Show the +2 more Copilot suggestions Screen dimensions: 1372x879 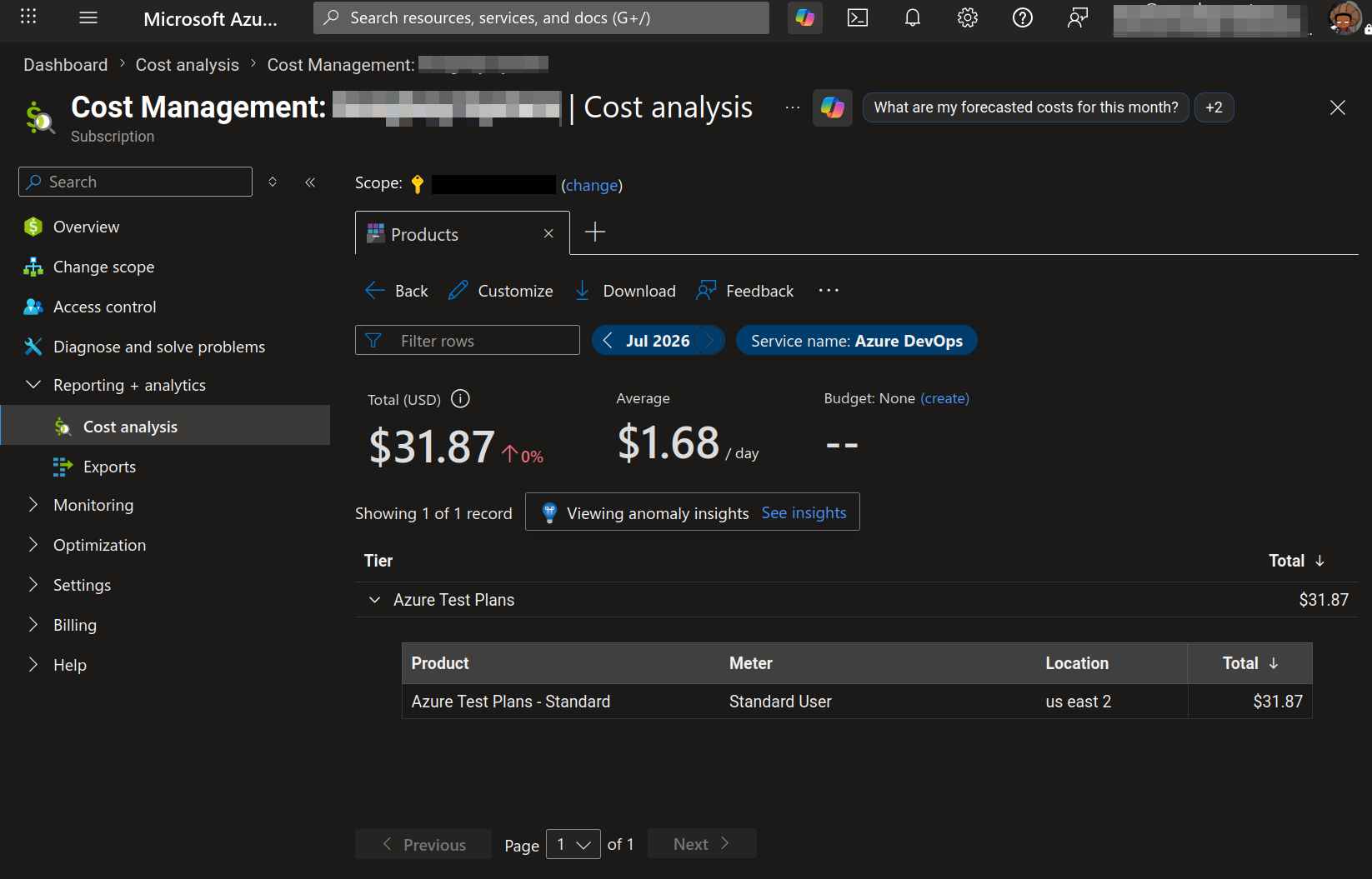1214,107
